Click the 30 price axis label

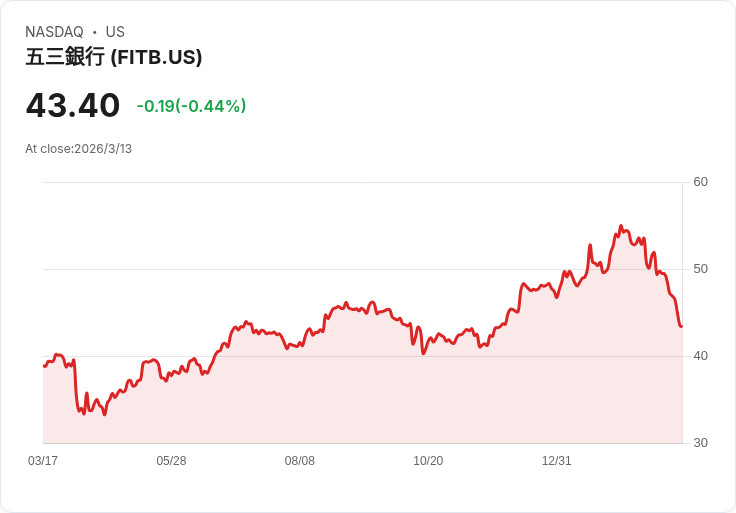700,443
